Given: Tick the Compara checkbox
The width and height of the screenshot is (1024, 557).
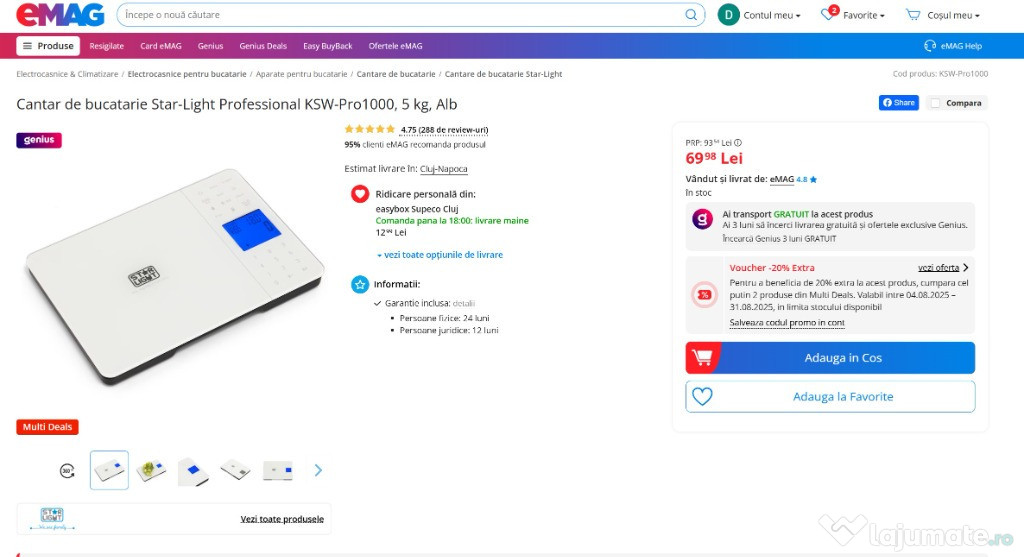Looking at the screenshot, I should coord(936,103).
